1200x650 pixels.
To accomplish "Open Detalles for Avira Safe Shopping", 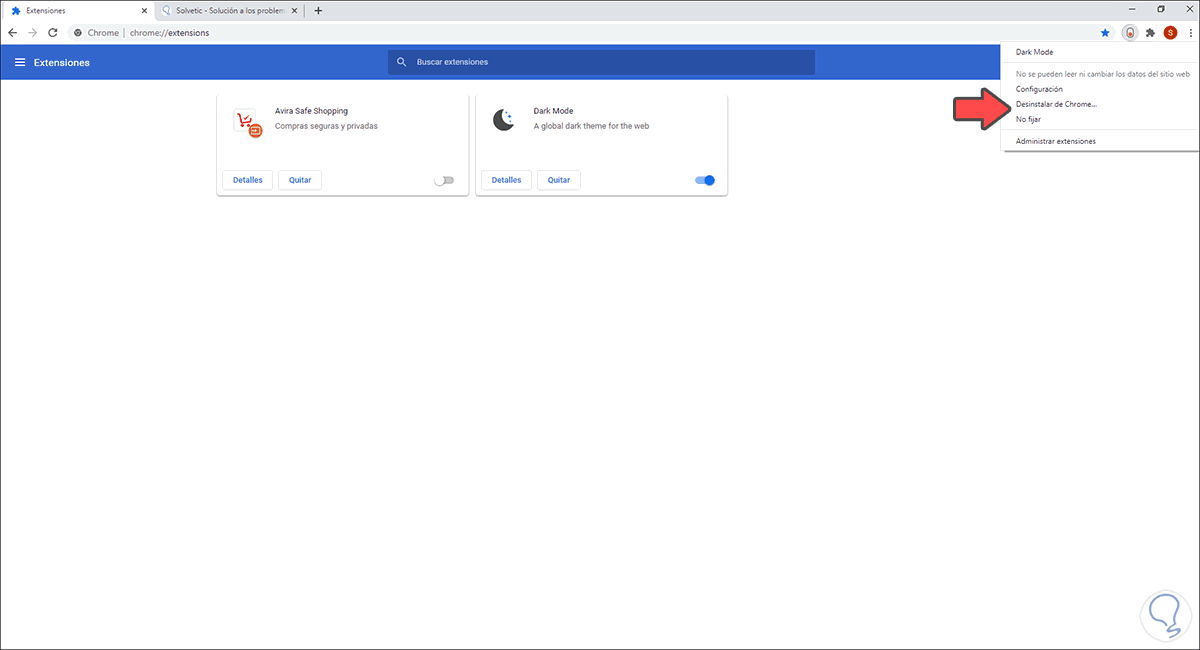I will (247, 179).
